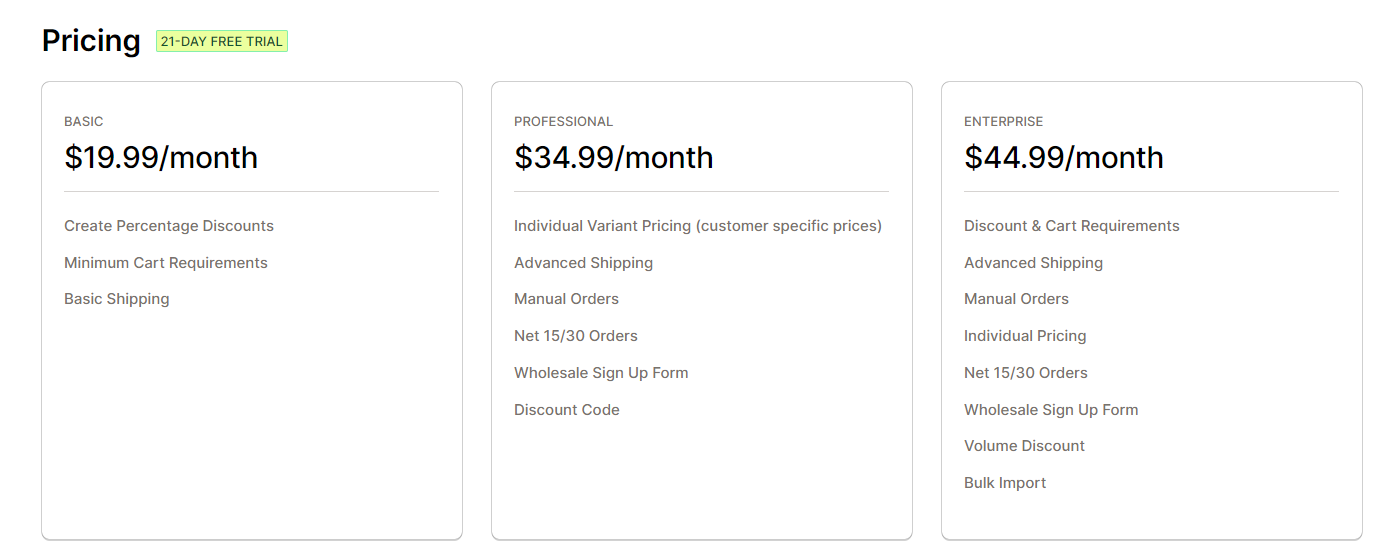Click Individual Variant Pricing feature
Image resolution: width=1387 pixels, height=554 pixels.
(698, 226)
